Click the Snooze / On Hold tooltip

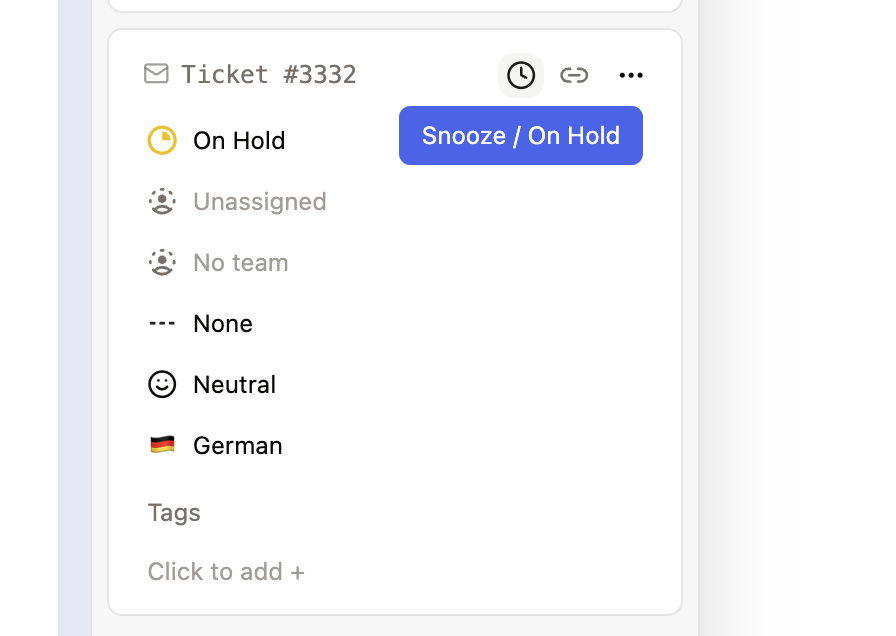tap(521, 136)
